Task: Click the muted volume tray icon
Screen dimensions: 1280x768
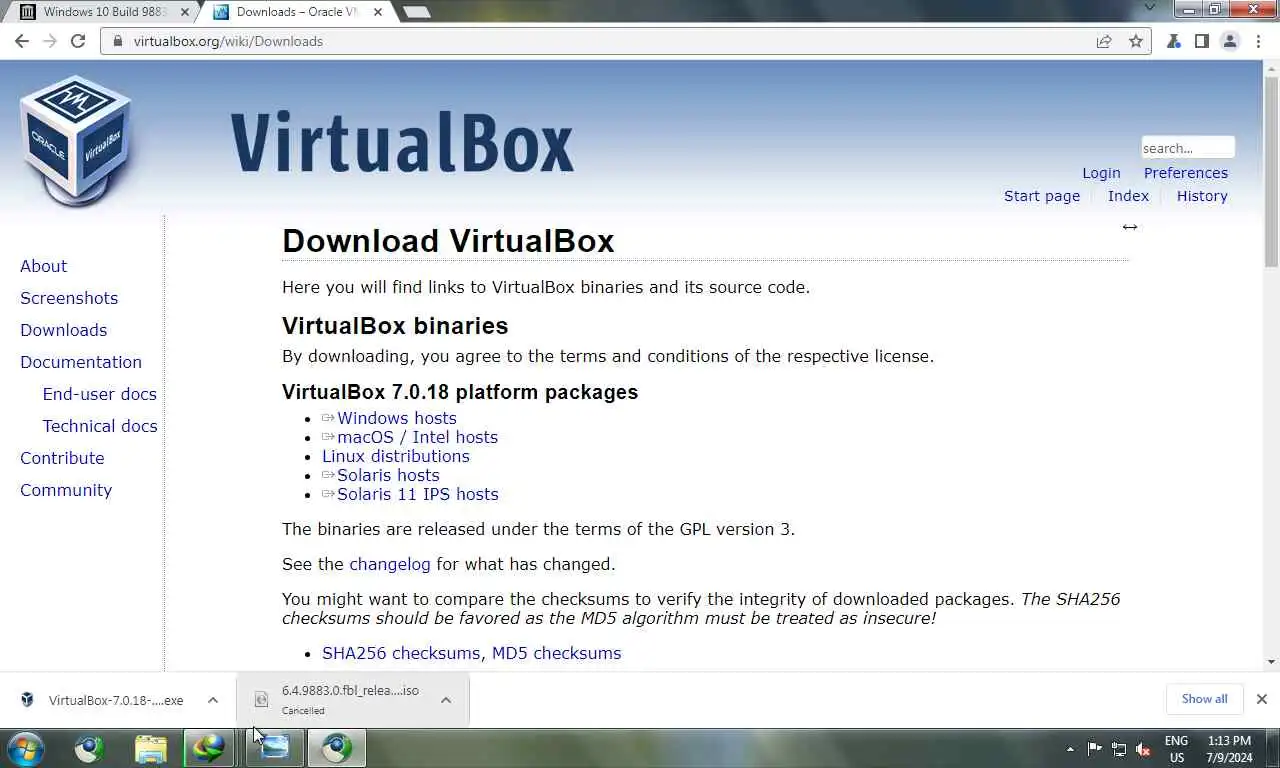Action: (1143, 749)
